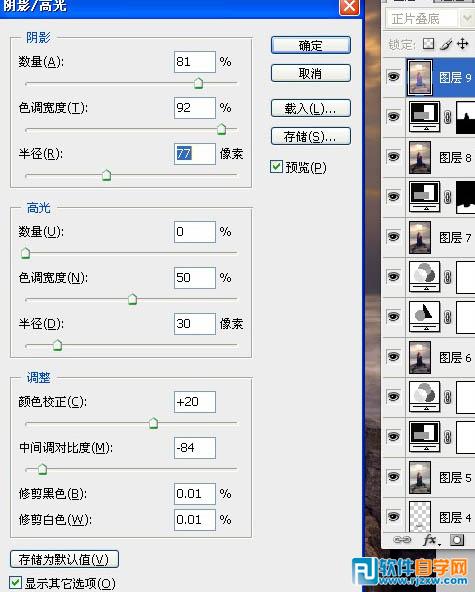Hide 图层 5 via its eye icon

pos(393,476)
